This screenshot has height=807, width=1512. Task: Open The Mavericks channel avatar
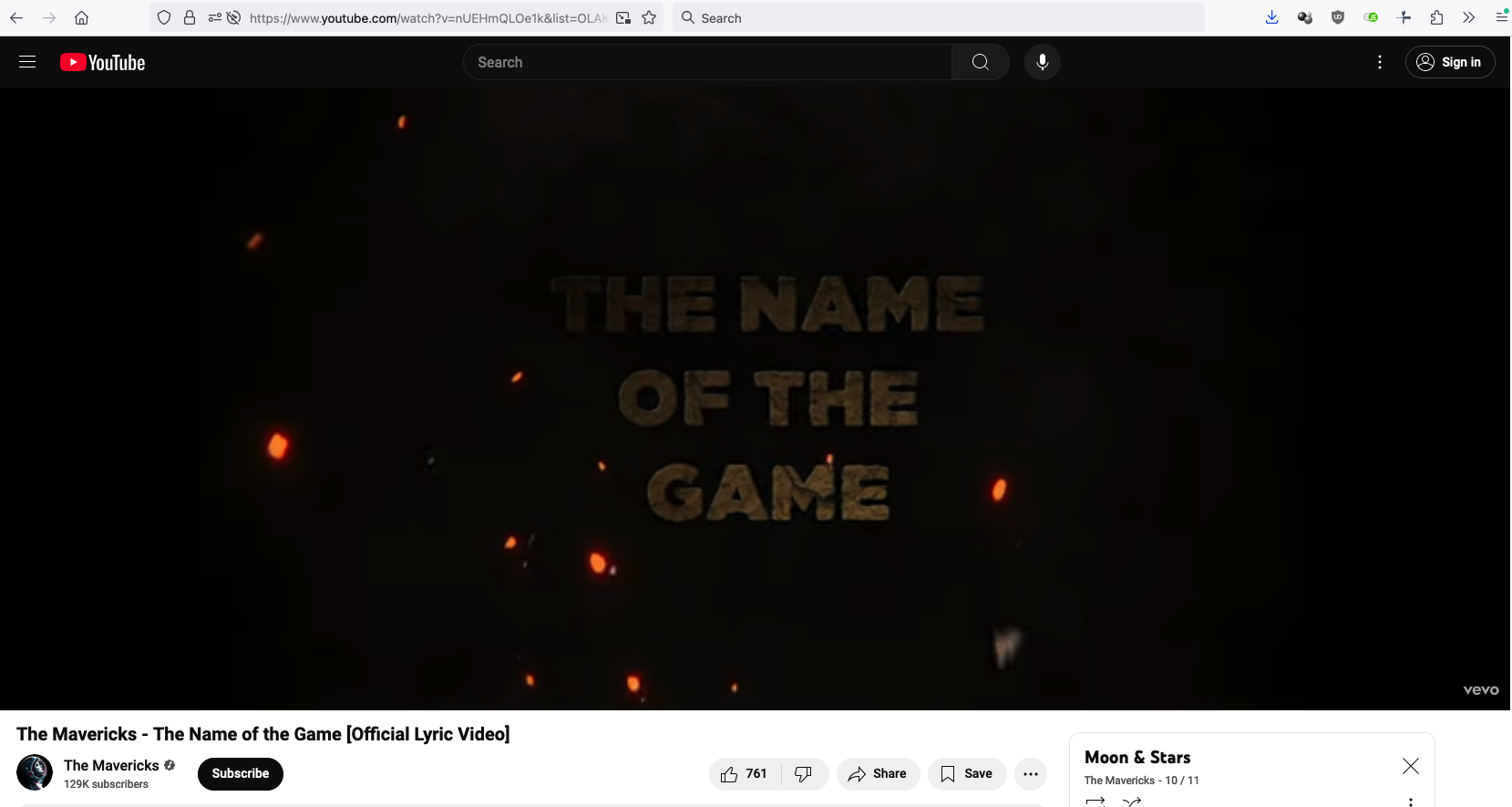(35, 772)
